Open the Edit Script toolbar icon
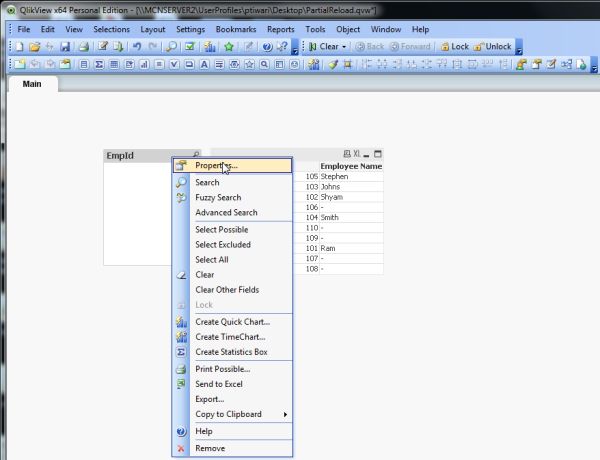600x460 pixels. pyautogui.click(x=103, y=47)
